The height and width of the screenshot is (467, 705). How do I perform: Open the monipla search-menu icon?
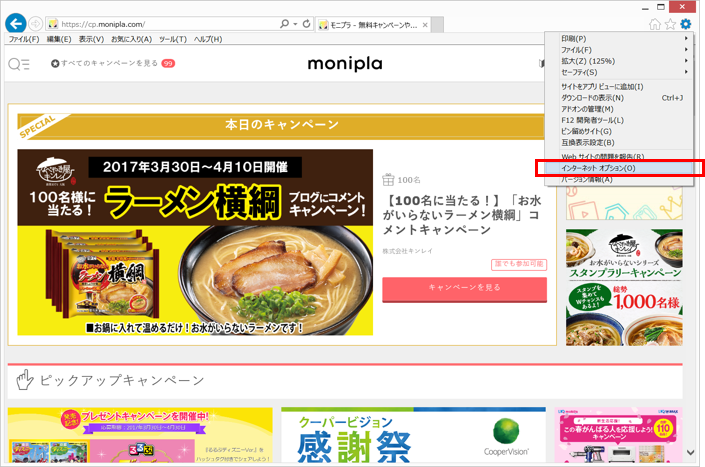click(19, 64)
